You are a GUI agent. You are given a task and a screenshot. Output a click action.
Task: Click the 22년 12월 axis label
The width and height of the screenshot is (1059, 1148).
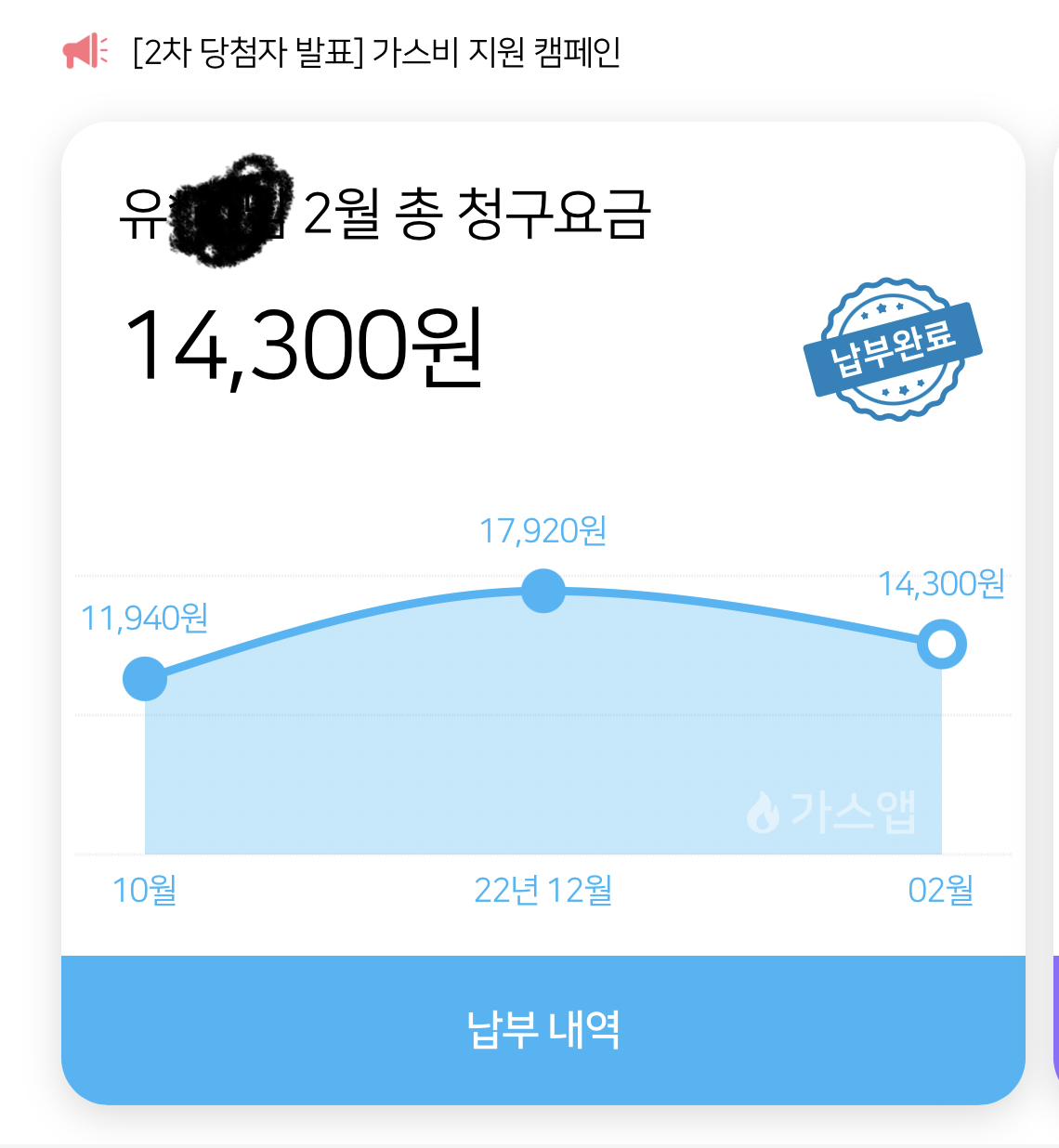543,890
